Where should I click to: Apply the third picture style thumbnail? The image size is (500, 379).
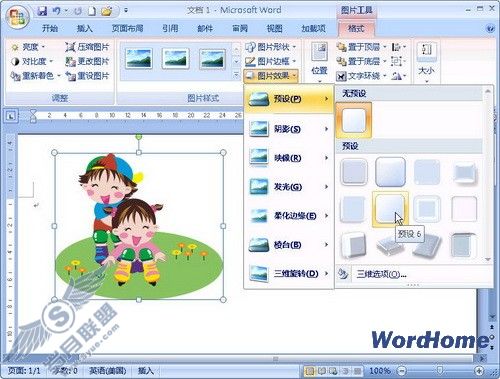(x=212, y=59)
